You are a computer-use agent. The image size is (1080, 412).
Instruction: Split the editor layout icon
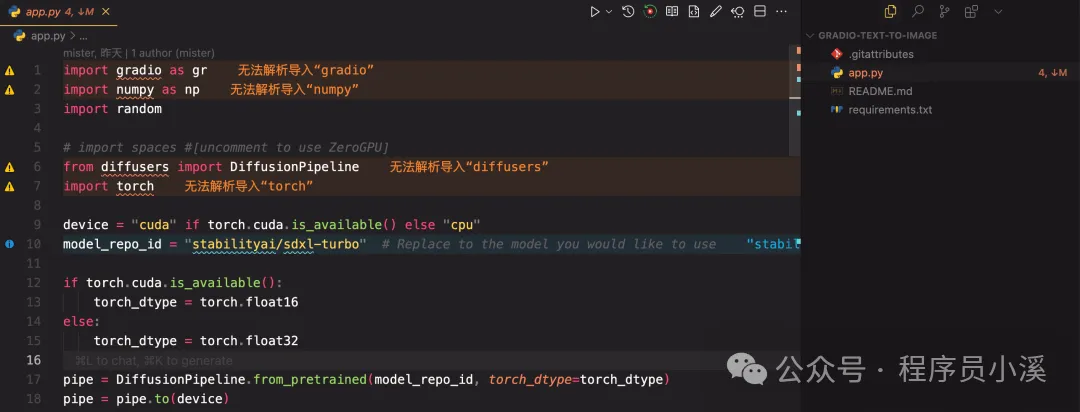pyautogui.click(x=760, y=12)
